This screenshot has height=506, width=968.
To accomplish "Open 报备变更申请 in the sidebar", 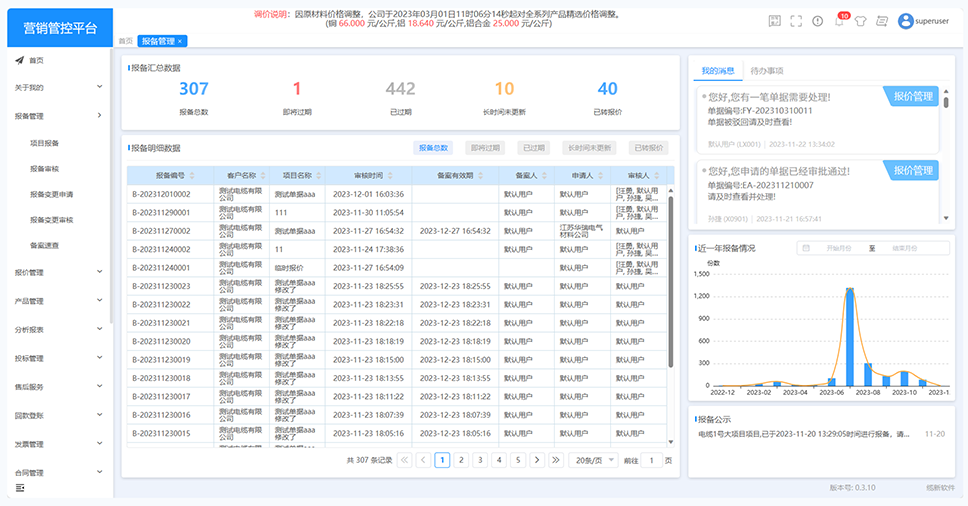I will pos(52,194).
